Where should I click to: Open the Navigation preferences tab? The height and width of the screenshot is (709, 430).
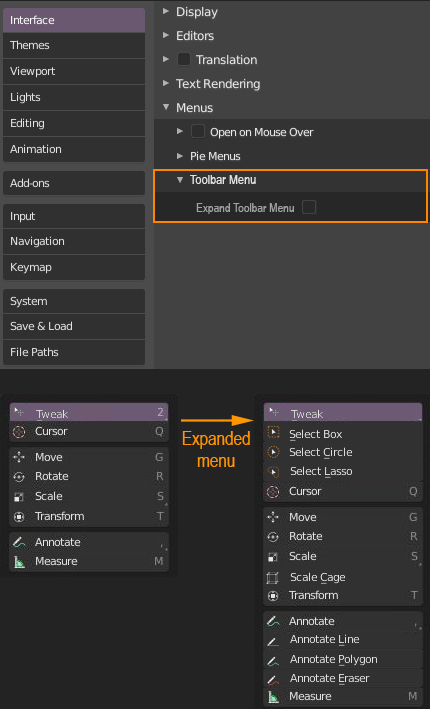[x=74, y=241]
